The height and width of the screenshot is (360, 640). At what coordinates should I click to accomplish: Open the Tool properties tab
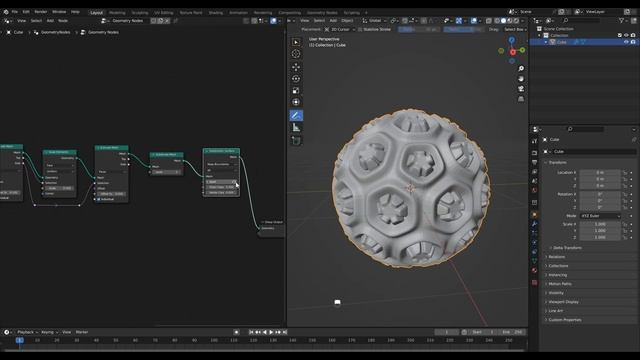pyautogui.click(x=534, y=141)
